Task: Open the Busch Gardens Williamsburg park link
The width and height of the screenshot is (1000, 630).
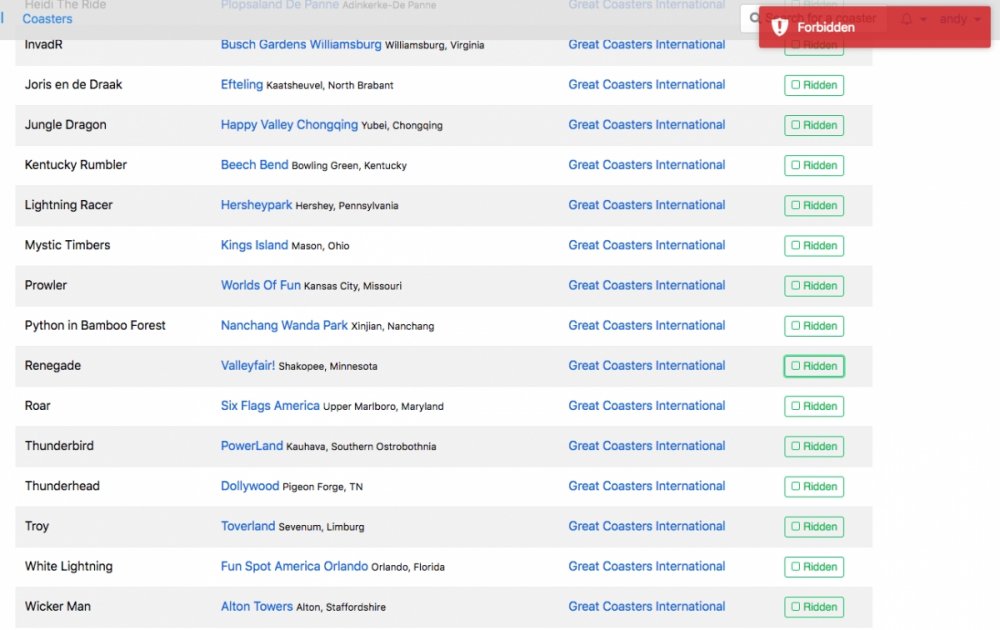Action: pos(301,45)
